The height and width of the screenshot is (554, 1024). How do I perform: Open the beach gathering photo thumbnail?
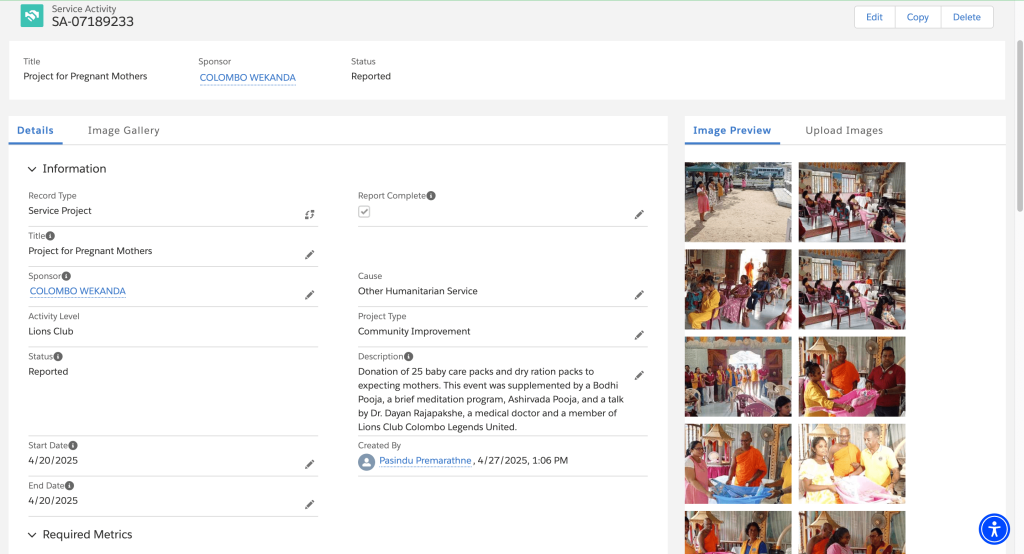738,202
